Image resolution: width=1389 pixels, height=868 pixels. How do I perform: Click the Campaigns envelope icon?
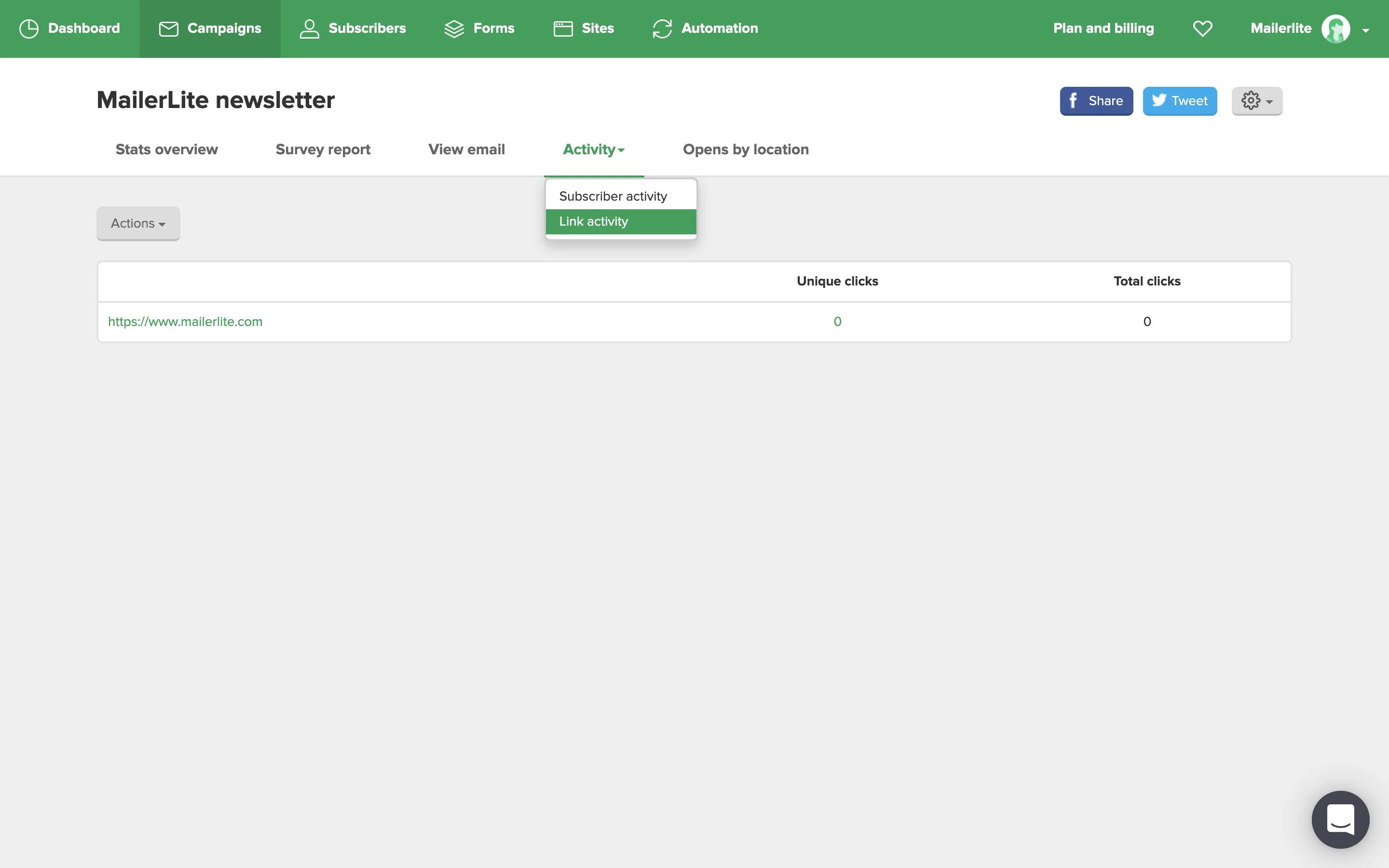pyautogui.click(x=168, y=29)
